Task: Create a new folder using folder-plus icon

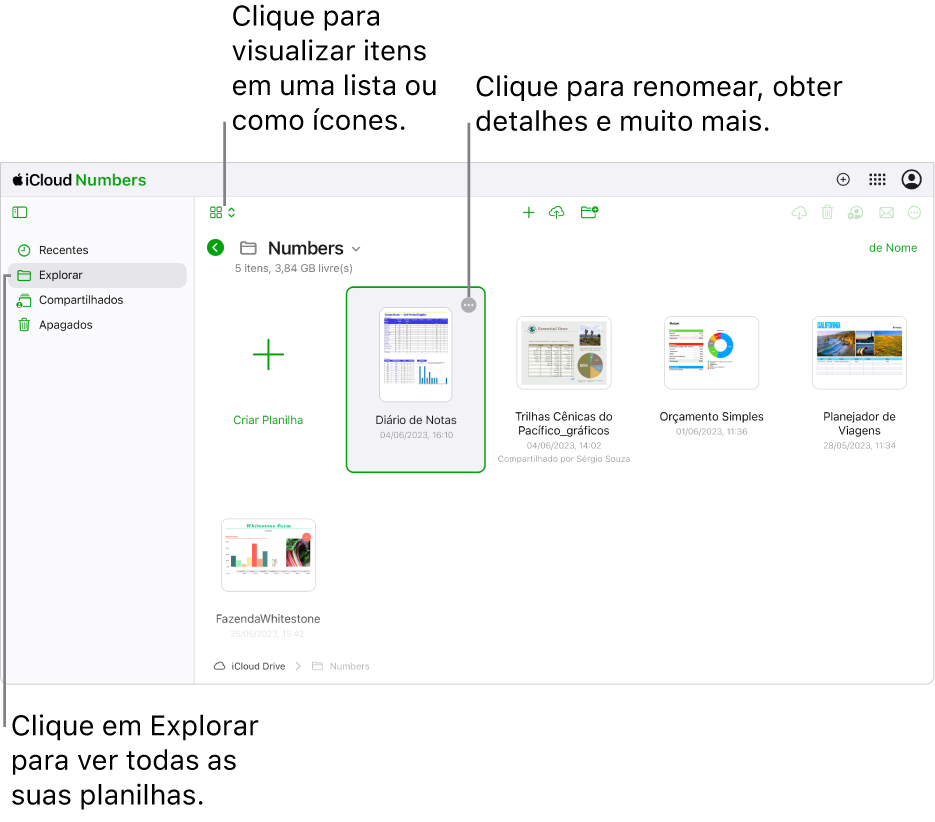Action: (589, 212)
